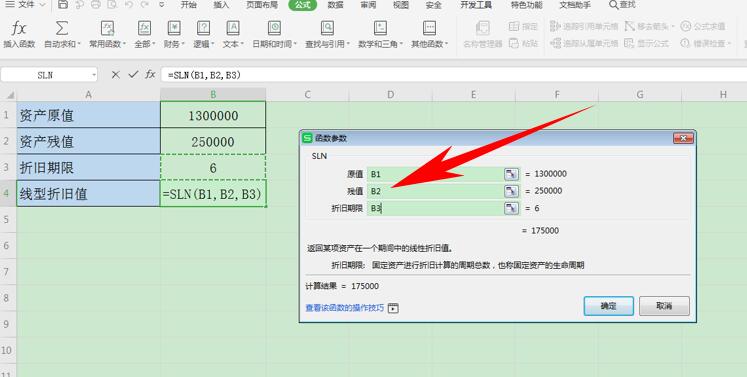Click the AutoSum (自动求和) sigma icon

click(61, 28)
